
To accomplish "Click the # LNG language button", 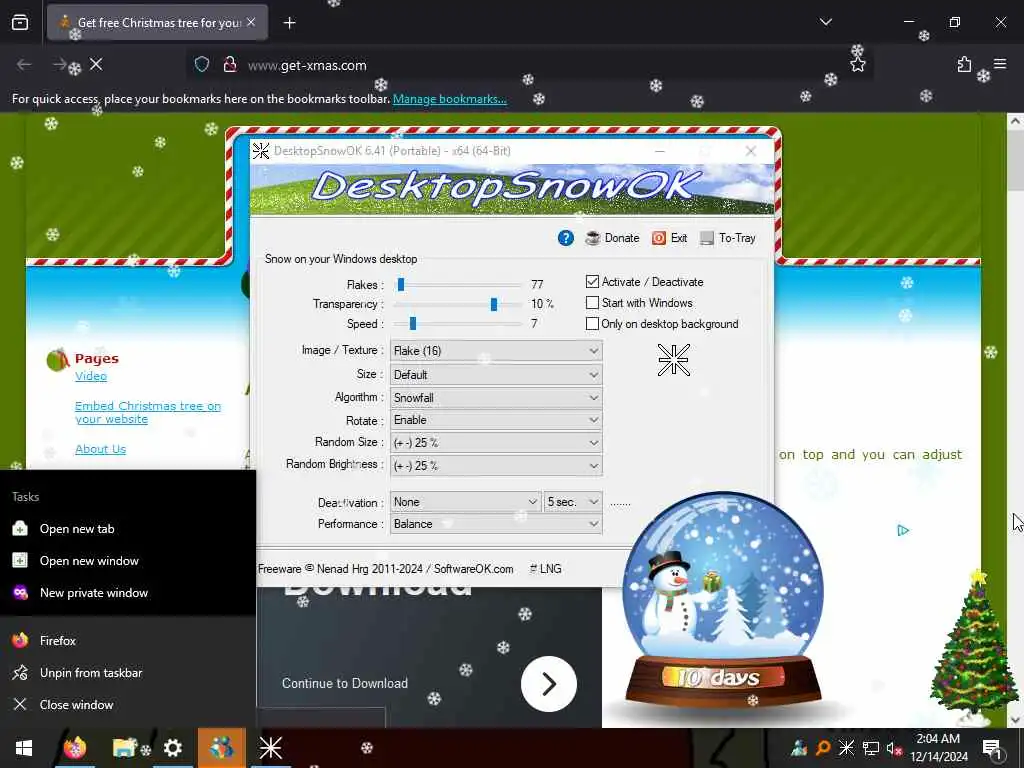I will click(x=545, y=569).
